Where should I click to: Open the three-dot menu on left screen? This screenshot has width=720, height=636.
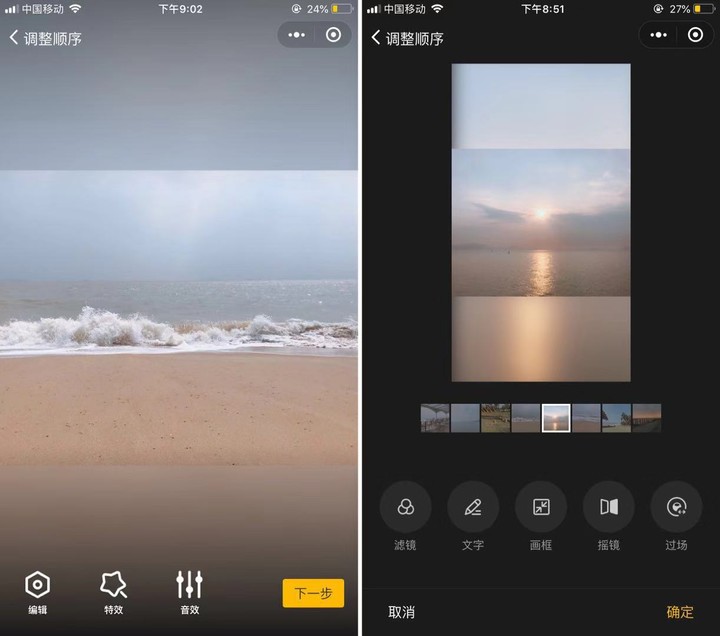point(297,35)
